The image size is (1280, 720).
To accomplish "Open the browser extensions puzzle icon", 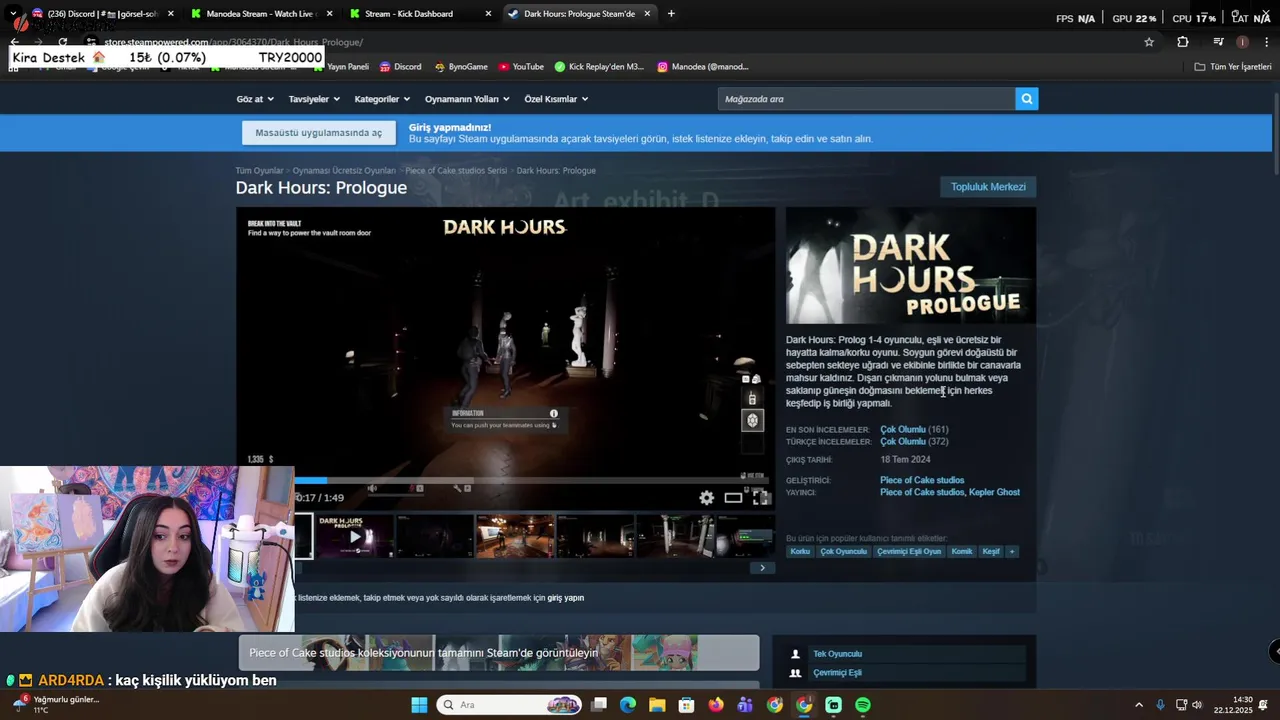I will (1183, 42).
